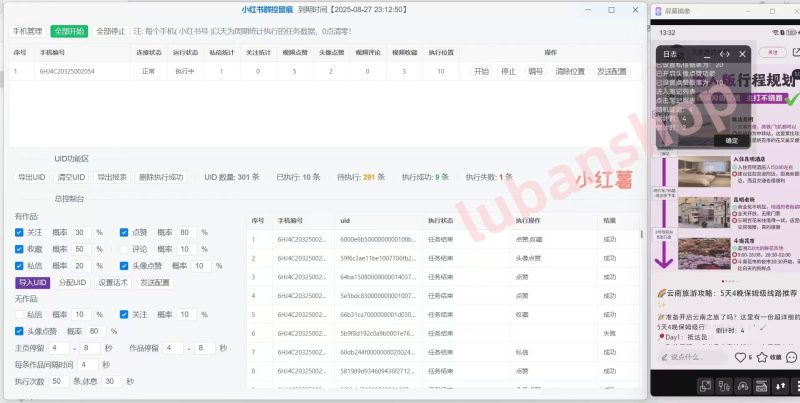Screen dimensions: 800x403
Task: Toggle 头像点赞 checkbox under 无作品
Action: 19,331
